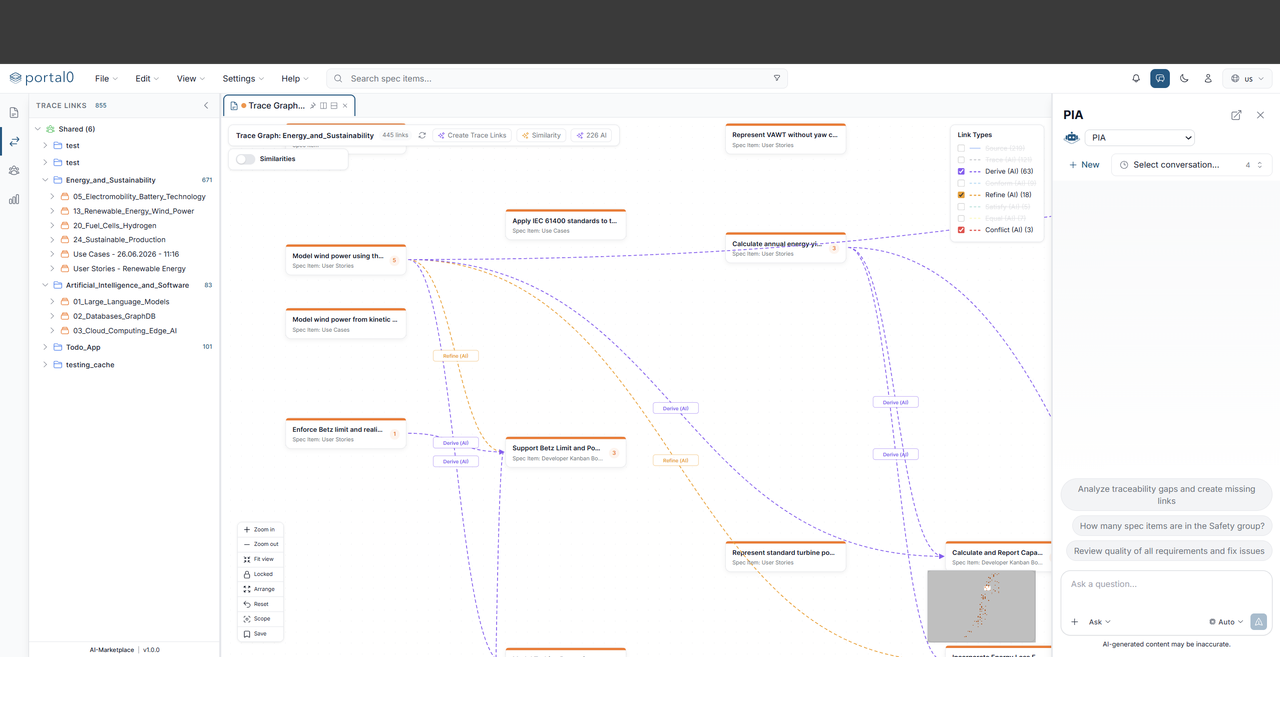Click Analyze traceability gaps suggestion
1280x720 pixels.
click(1166, 495)
